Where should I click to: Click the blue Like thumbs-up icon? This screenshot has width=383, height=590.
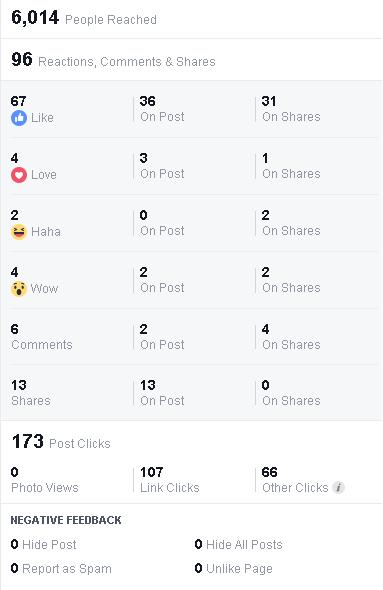(x=19, y=118)
